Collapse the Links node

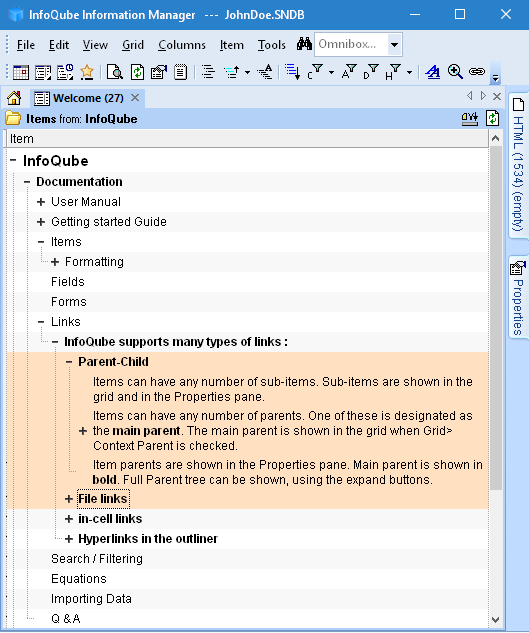[x=41, y=322]
